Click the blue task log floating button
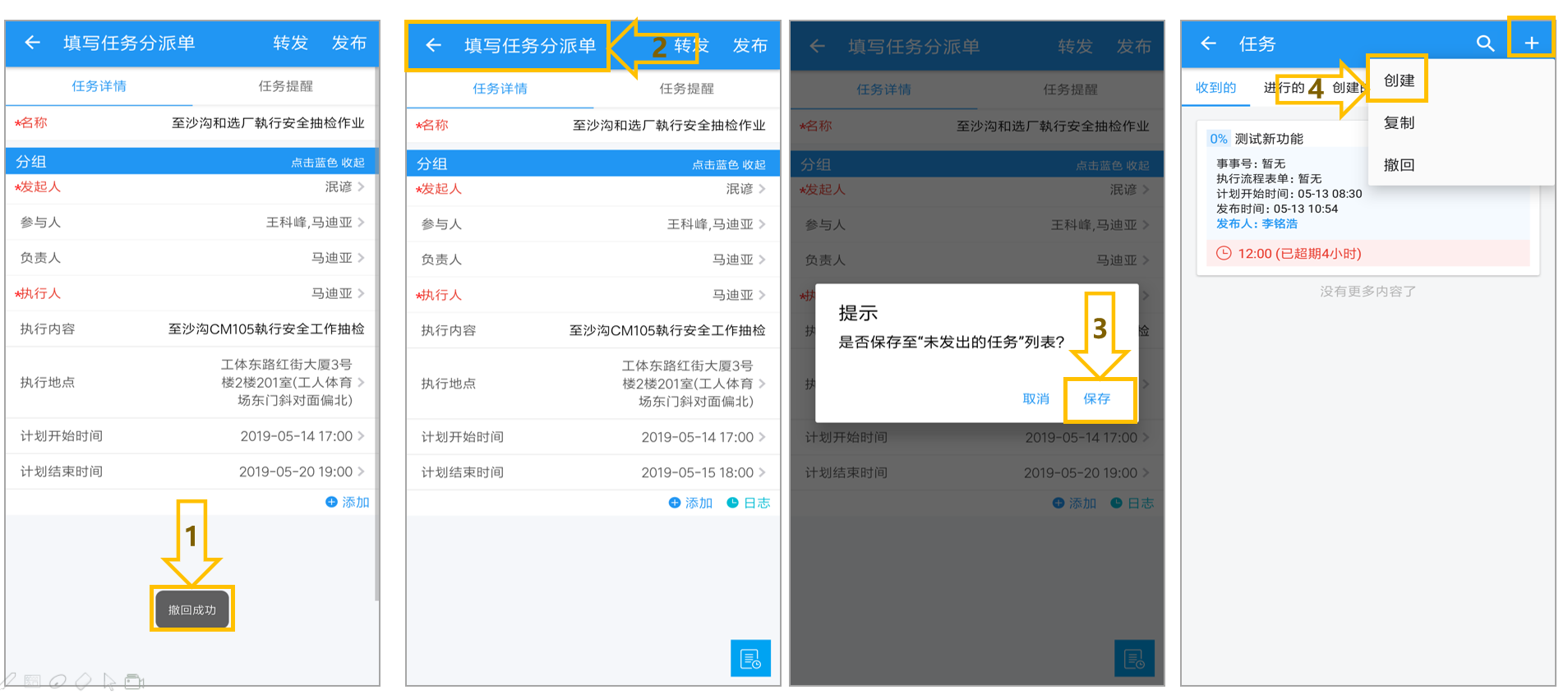This screenshot has width=1568, height=699. (x=750, y=658)
